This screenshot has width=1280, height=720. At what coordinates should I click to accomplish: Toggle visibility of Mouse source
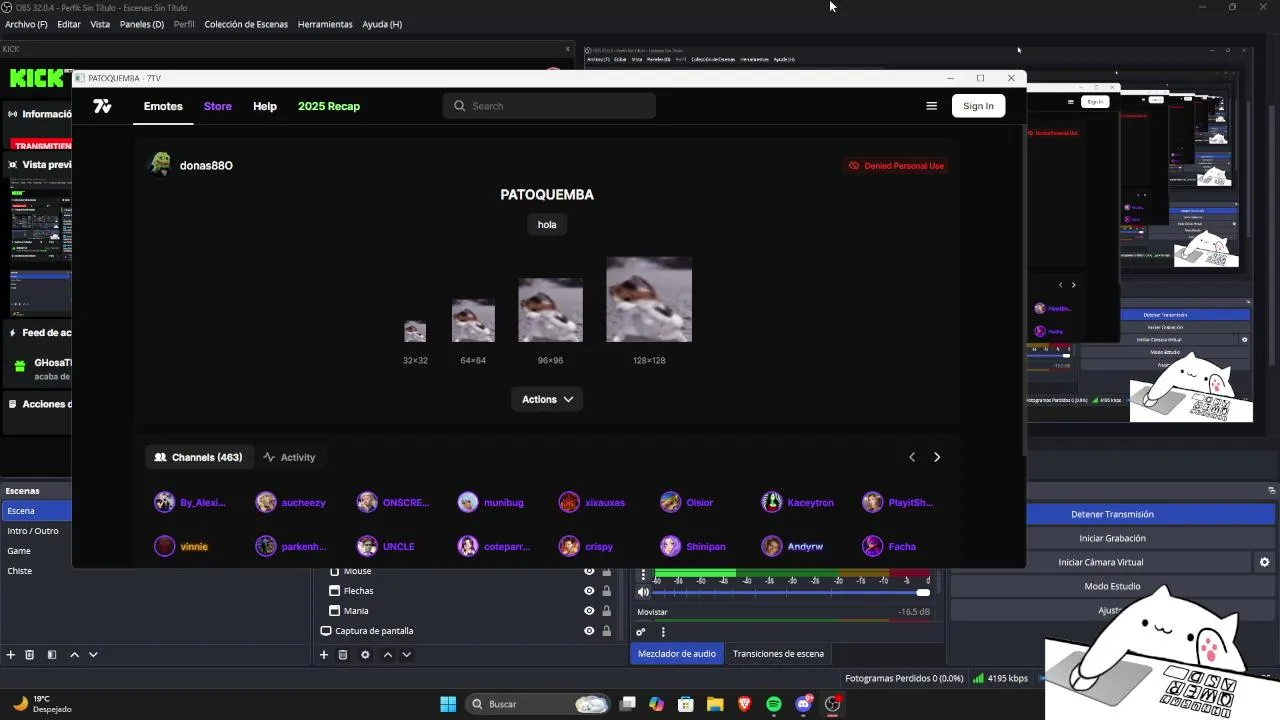pos(589,571)
